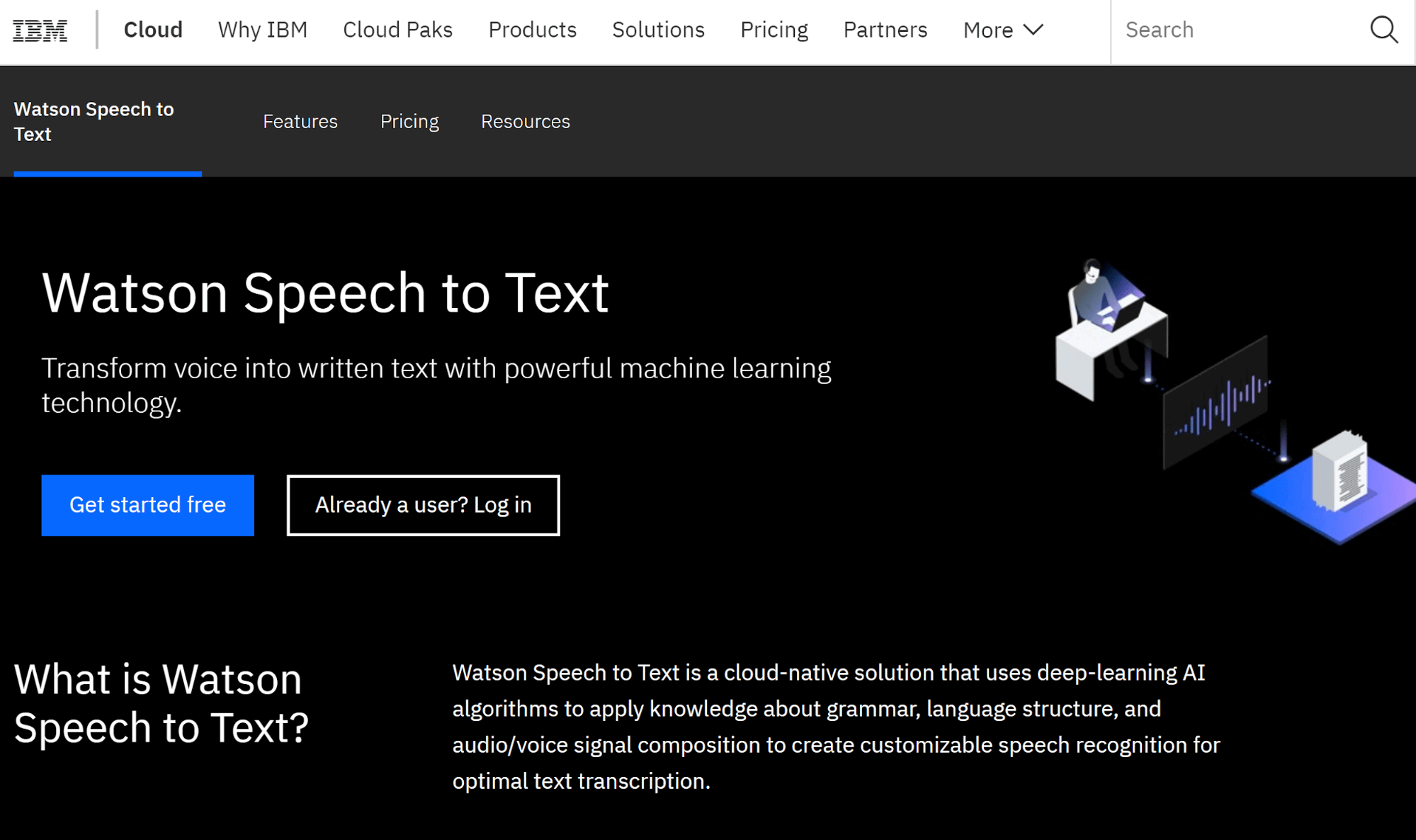1416x840 pixels.
Task: Click Already a user? Log in button
Action: tap(423, 505)
